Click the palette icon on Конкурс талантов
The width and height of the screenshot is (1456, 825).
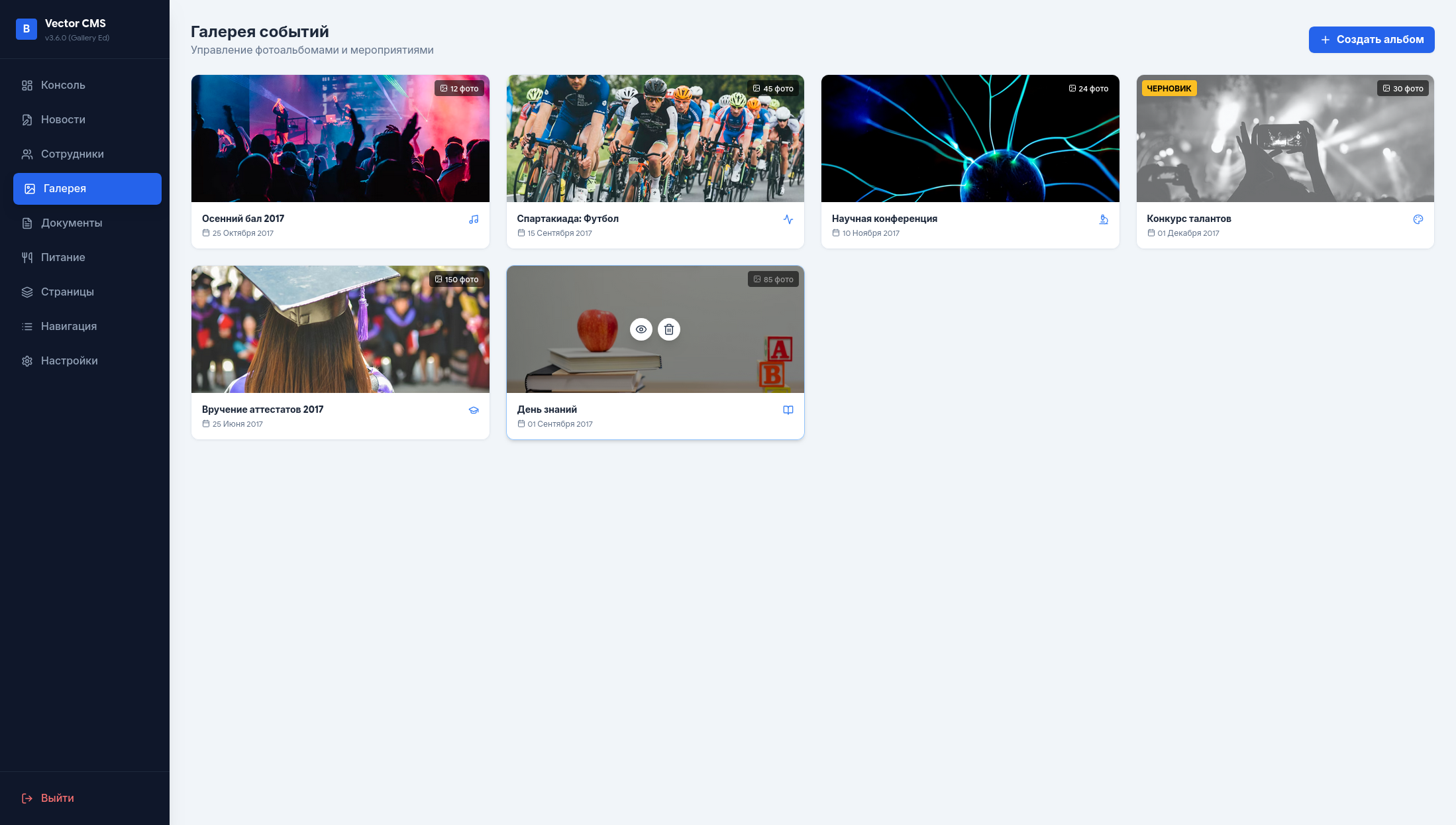click(1418, 219)
